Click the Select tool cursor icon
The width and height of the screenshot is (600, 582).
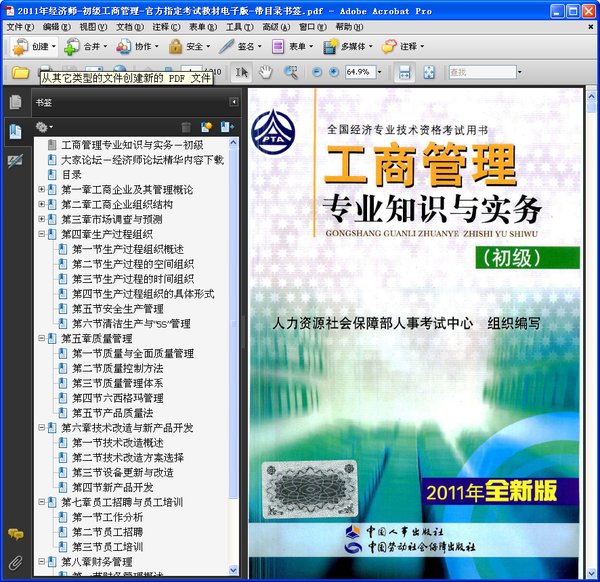241,72
